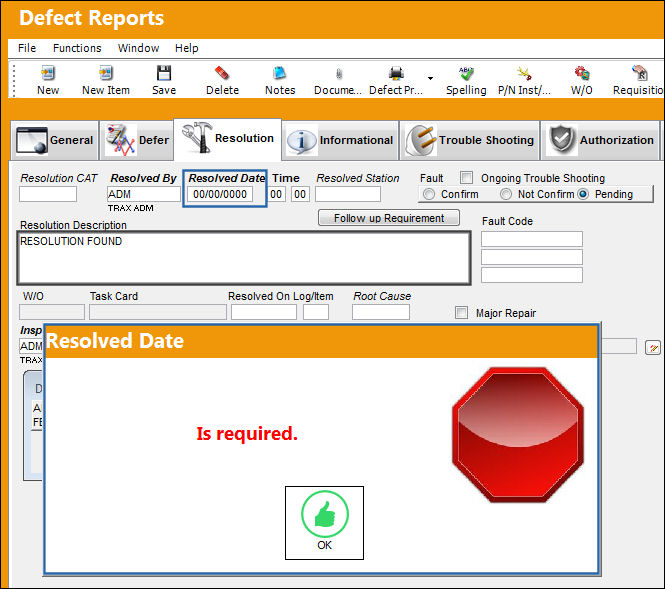
Task: Click the P/N Inst toolbar icon
Action: [524, 73]
